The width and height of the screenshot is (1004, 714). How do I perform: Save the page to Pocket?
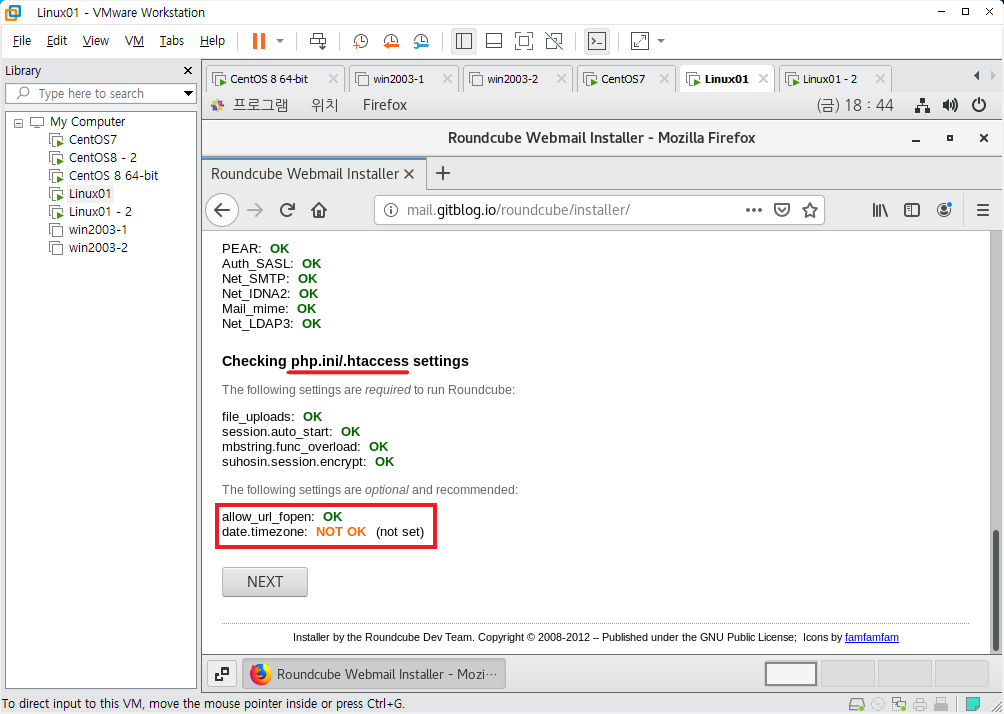tap(782, 210)
